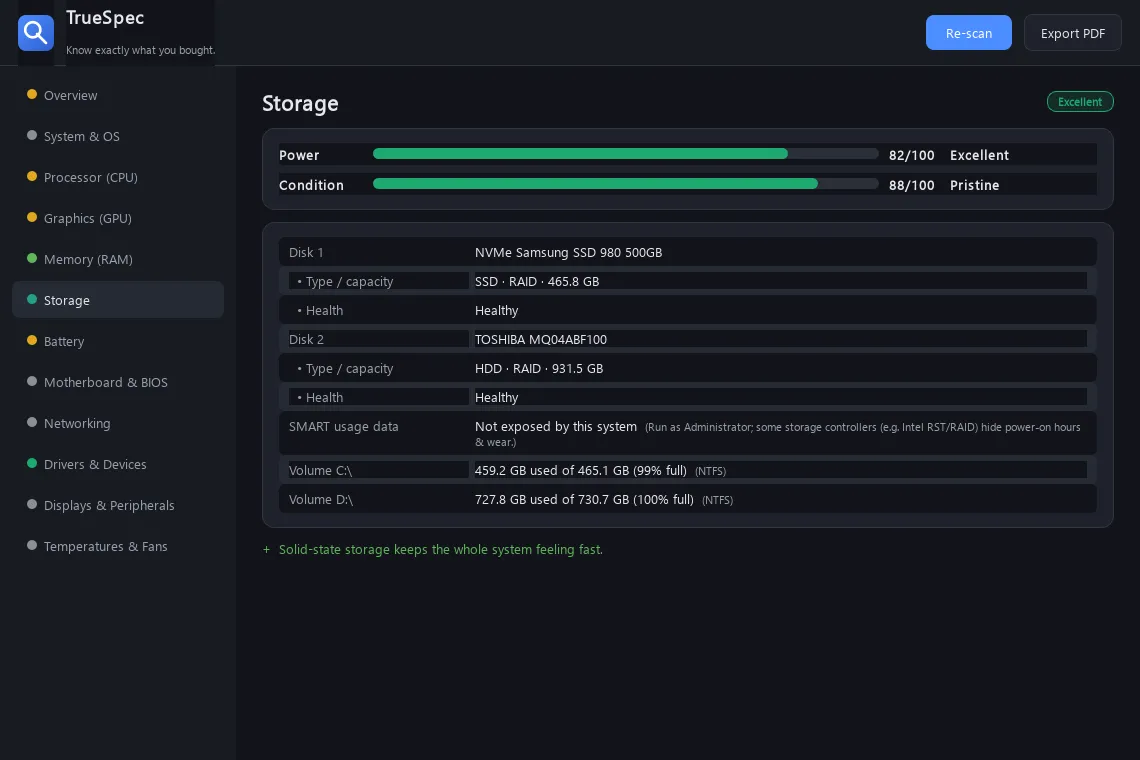Click TOSHIBA MQ04ABF100 disk name
Image resolution: width=1140 pixels, height=760 pixels.
point(540,339)
